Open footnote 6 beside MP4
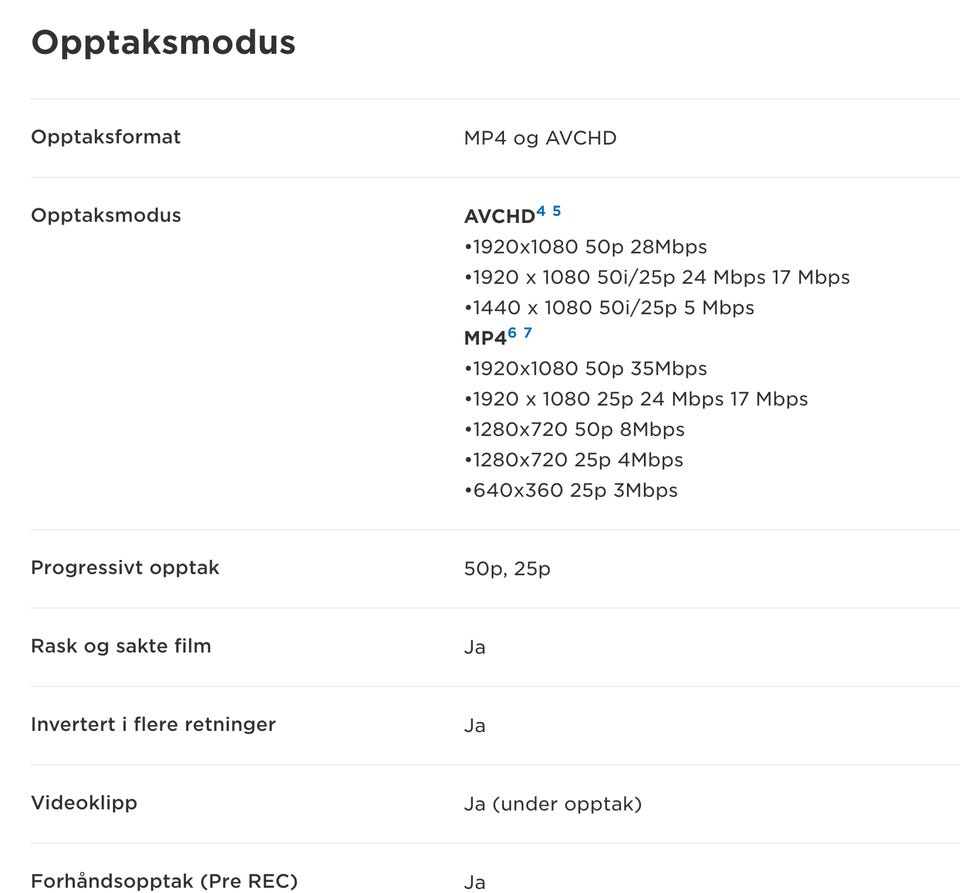 (x=512, y=333)
